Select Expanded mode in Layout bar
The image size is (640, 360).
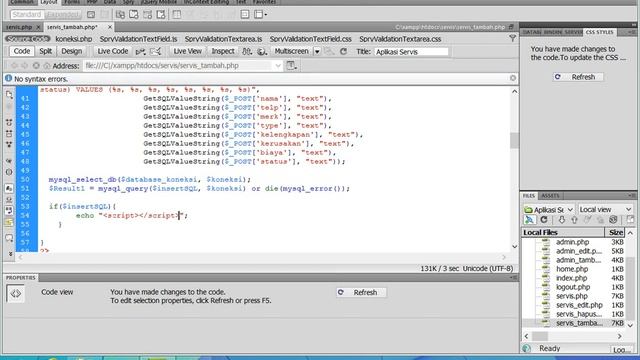pos(62,14)
